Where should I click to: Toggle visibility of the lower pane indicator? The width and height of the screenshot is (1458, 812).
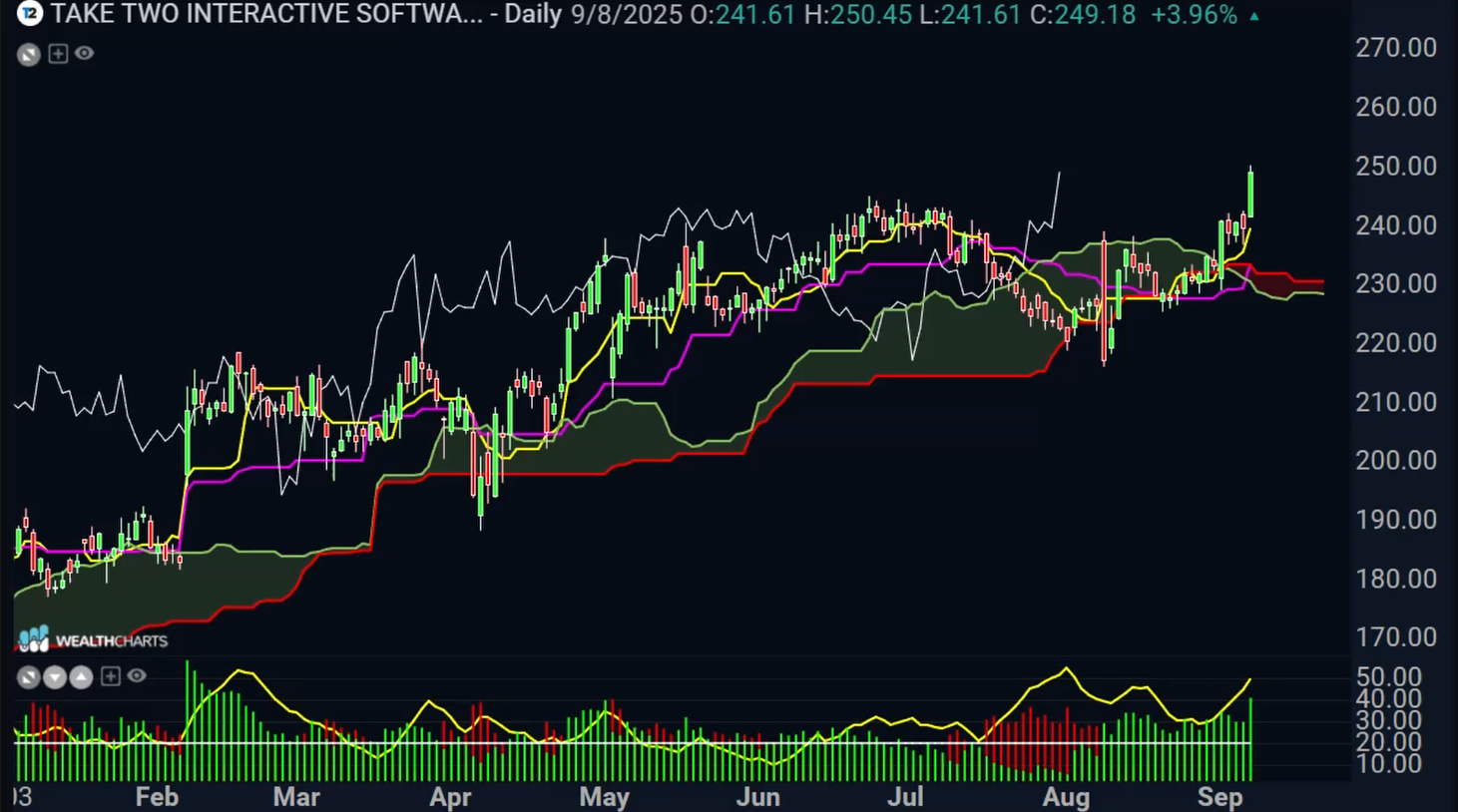pyautogui.click(x=137, y=676)
